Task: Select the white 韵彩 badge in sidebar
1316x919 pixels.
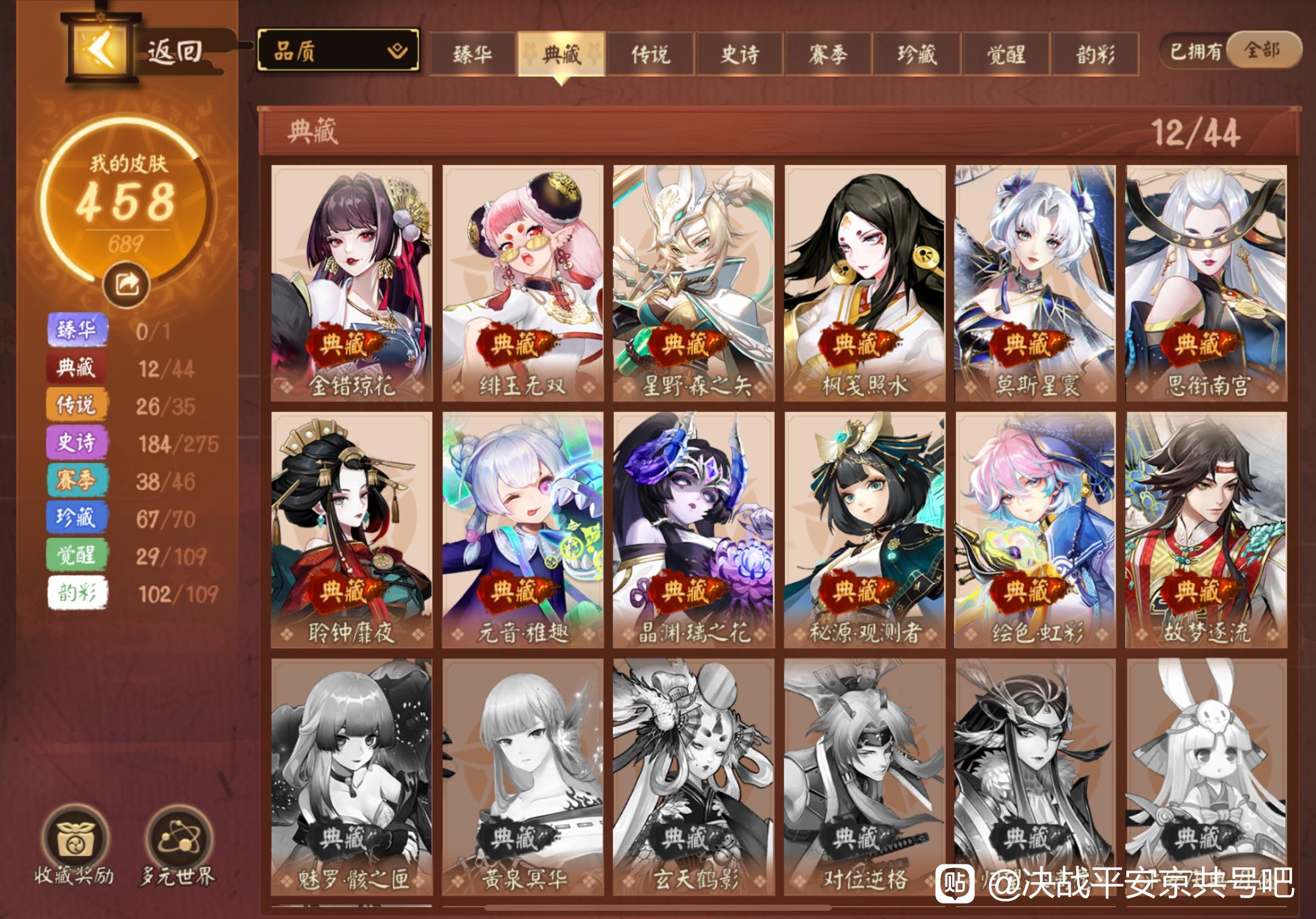Action: pyautogui.click(x=76, y=593)
